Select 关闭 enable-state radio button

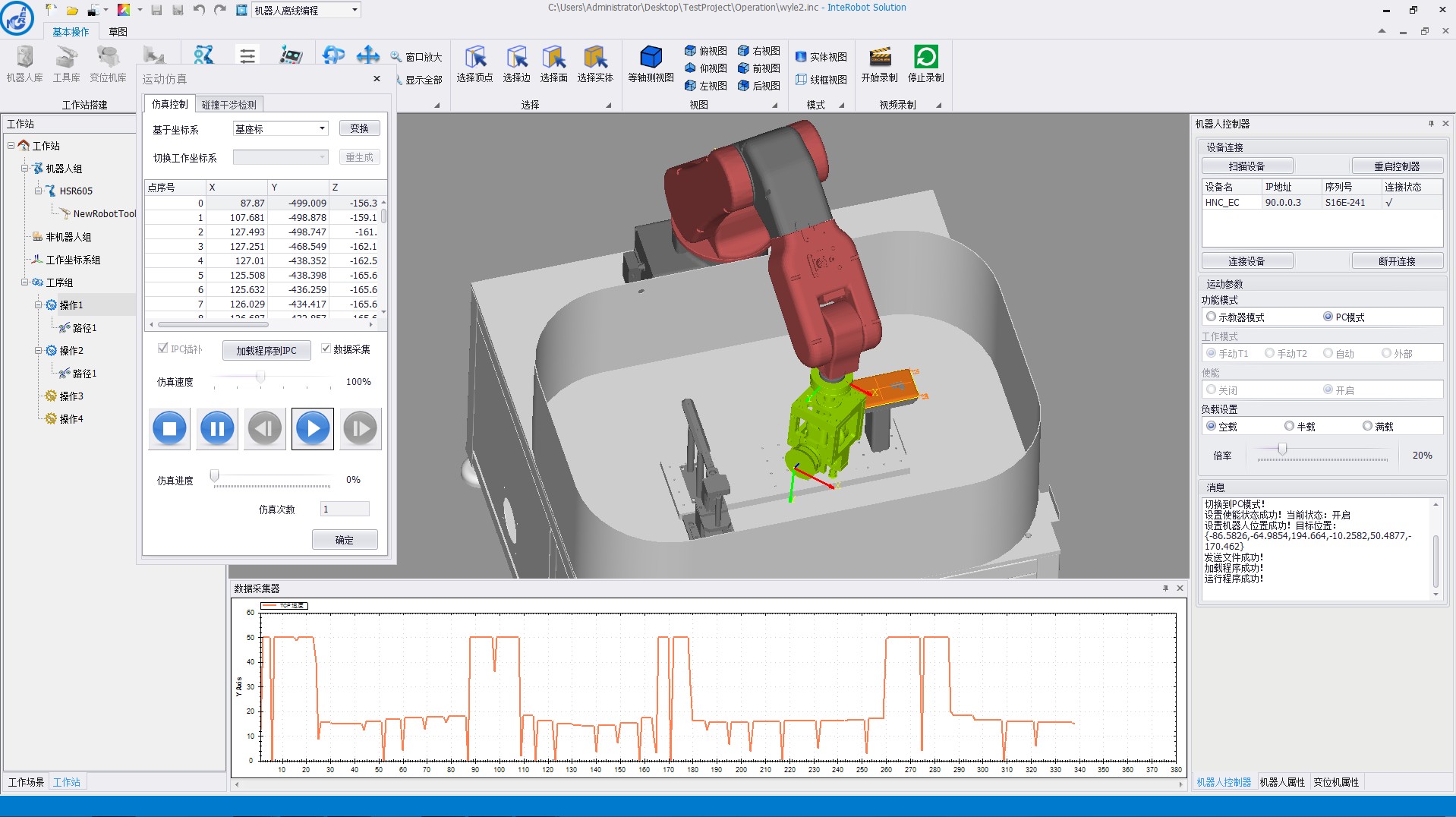tap(1211, 390)
